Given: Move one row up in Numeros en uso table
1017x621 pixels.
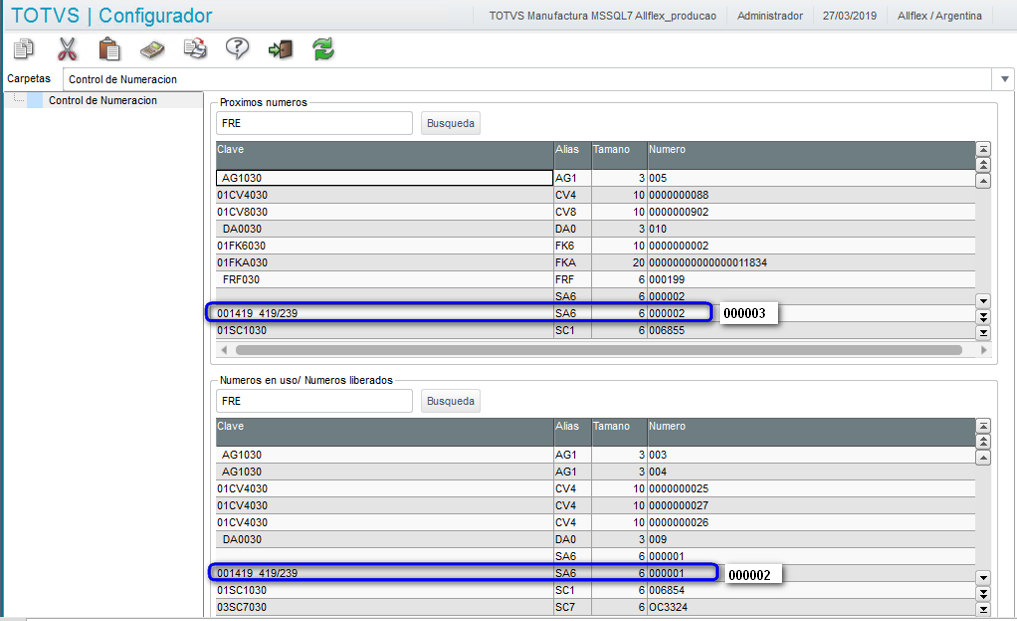Looking at the screenshot, I should point(983,458).
